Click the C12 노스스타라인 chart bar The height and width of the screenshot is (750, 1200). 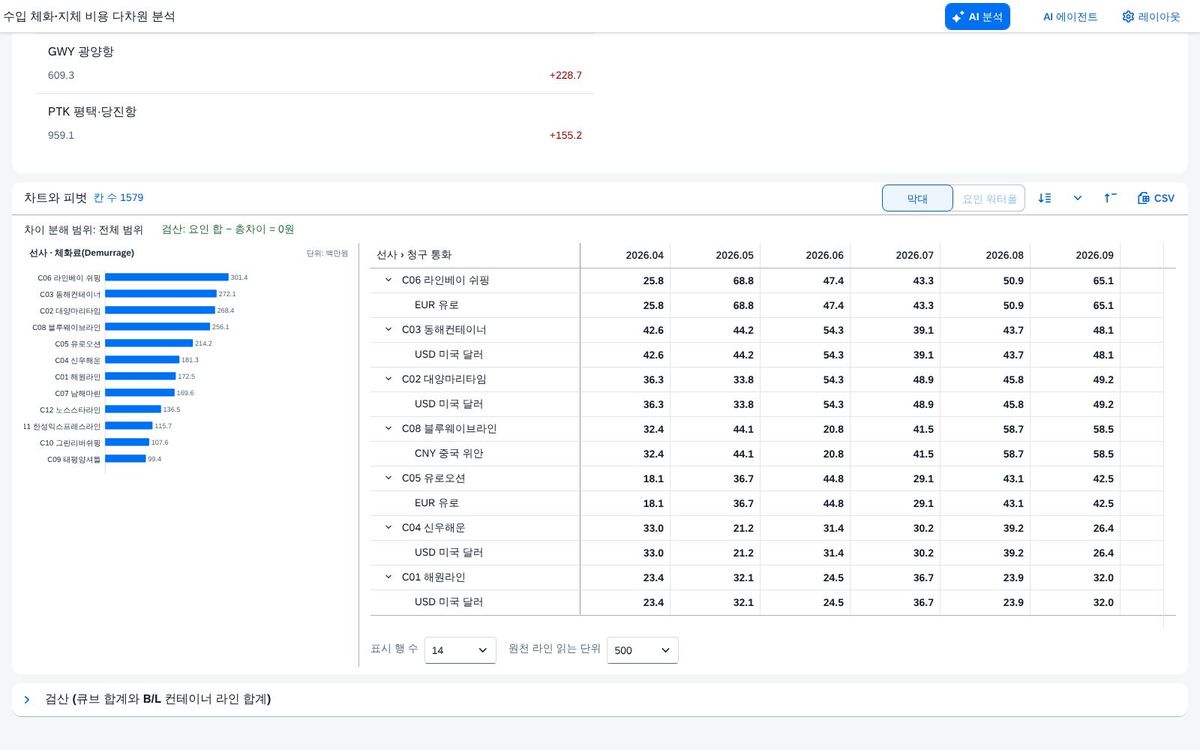(133, 409)
